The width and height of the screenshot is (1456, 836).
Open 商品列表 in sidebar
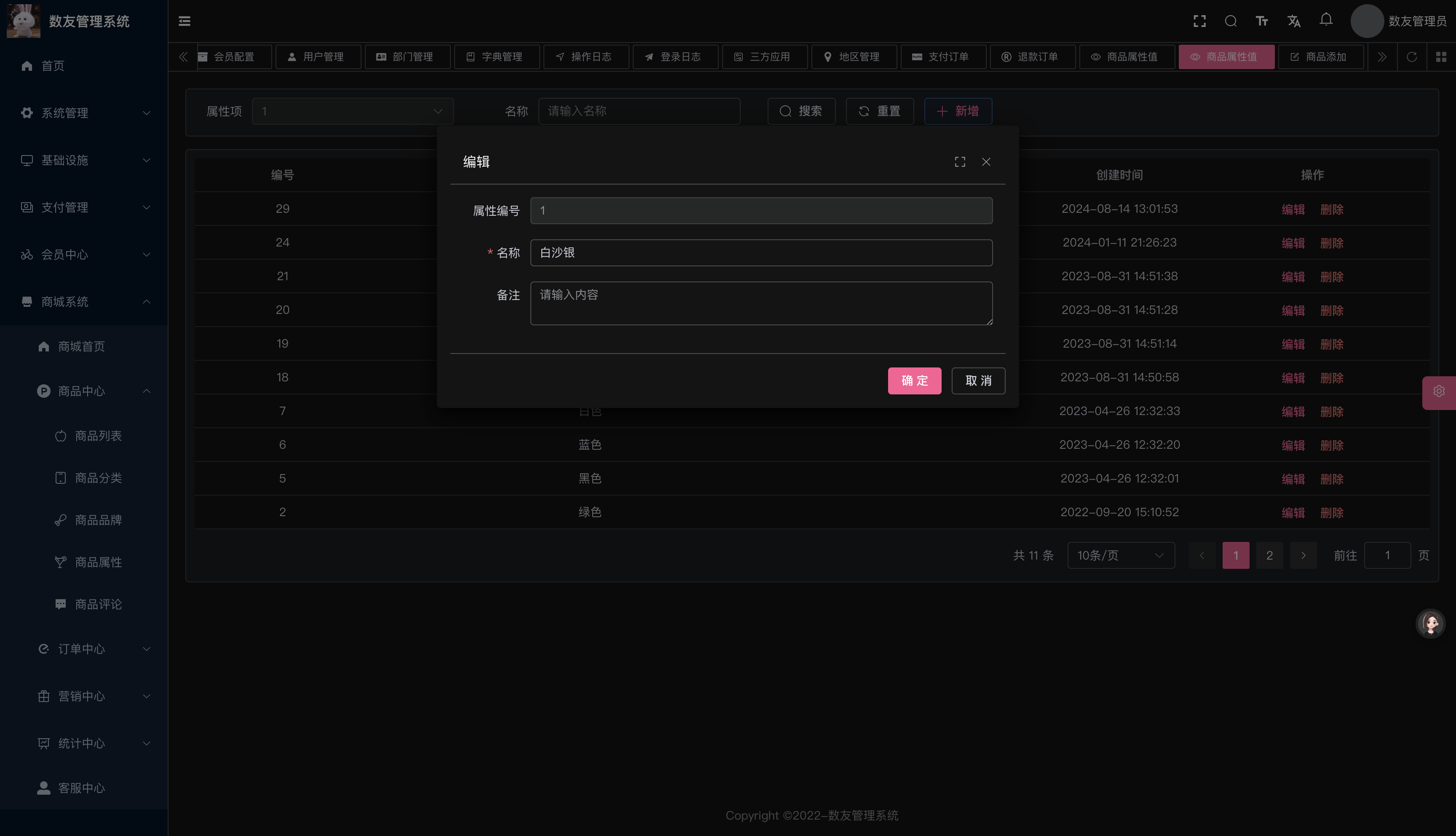(84, 436)
